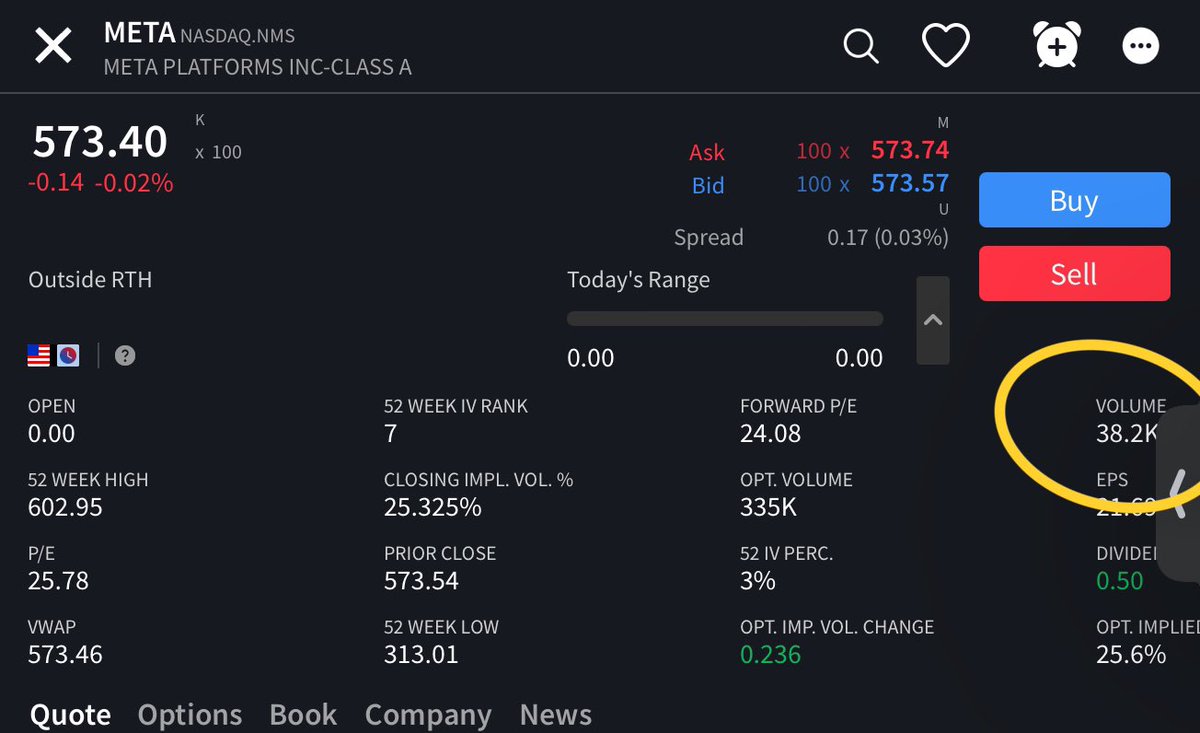The image size is (1200, 733).
Task: Tap the blue Buy button
Action: [x=1074, y=200]
